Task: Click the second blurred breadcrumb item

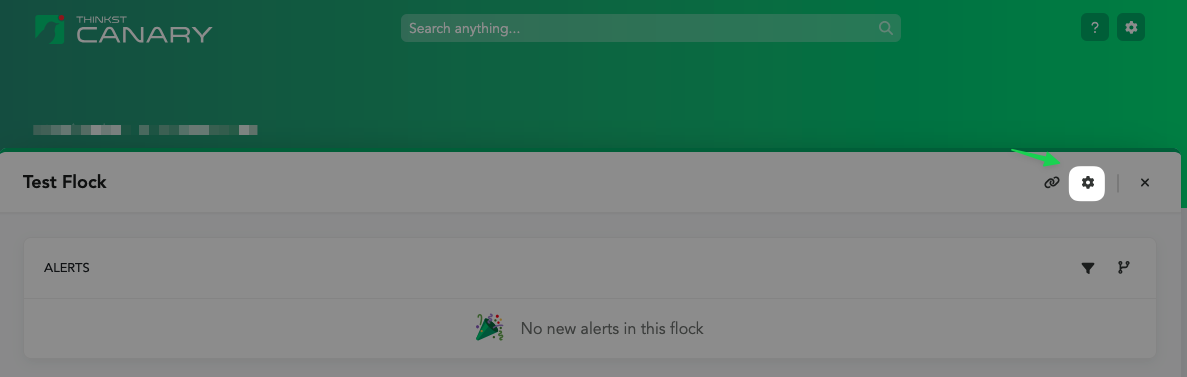Action: 198,130
